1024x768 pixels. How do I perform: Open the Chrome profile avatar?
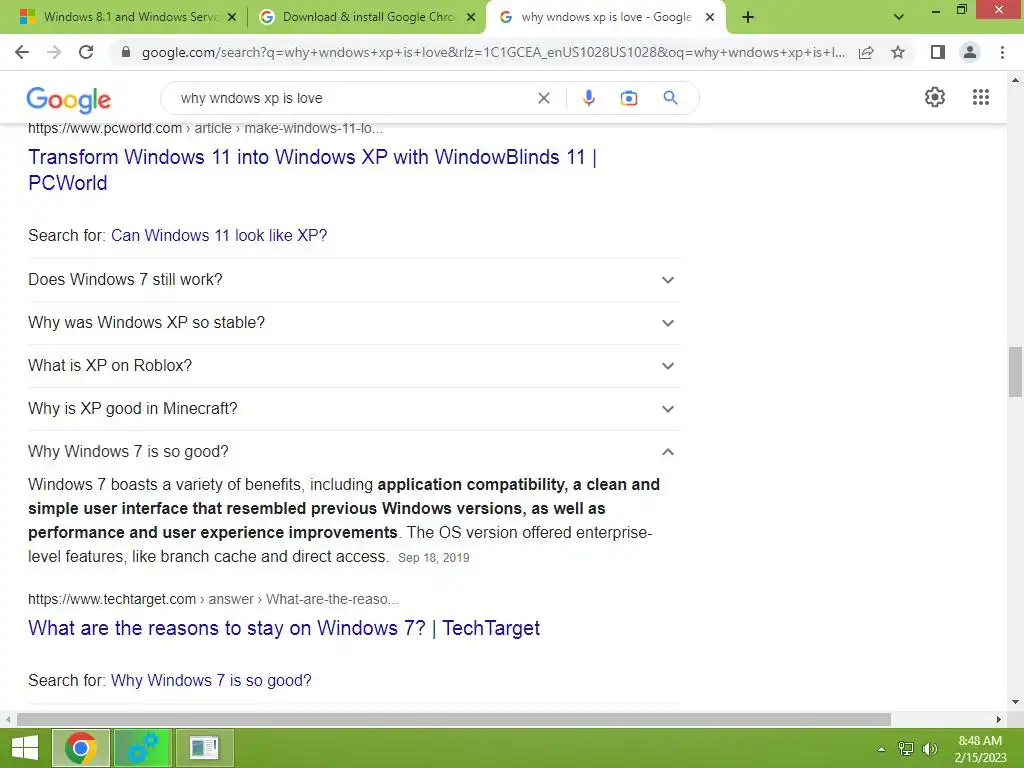970,52
